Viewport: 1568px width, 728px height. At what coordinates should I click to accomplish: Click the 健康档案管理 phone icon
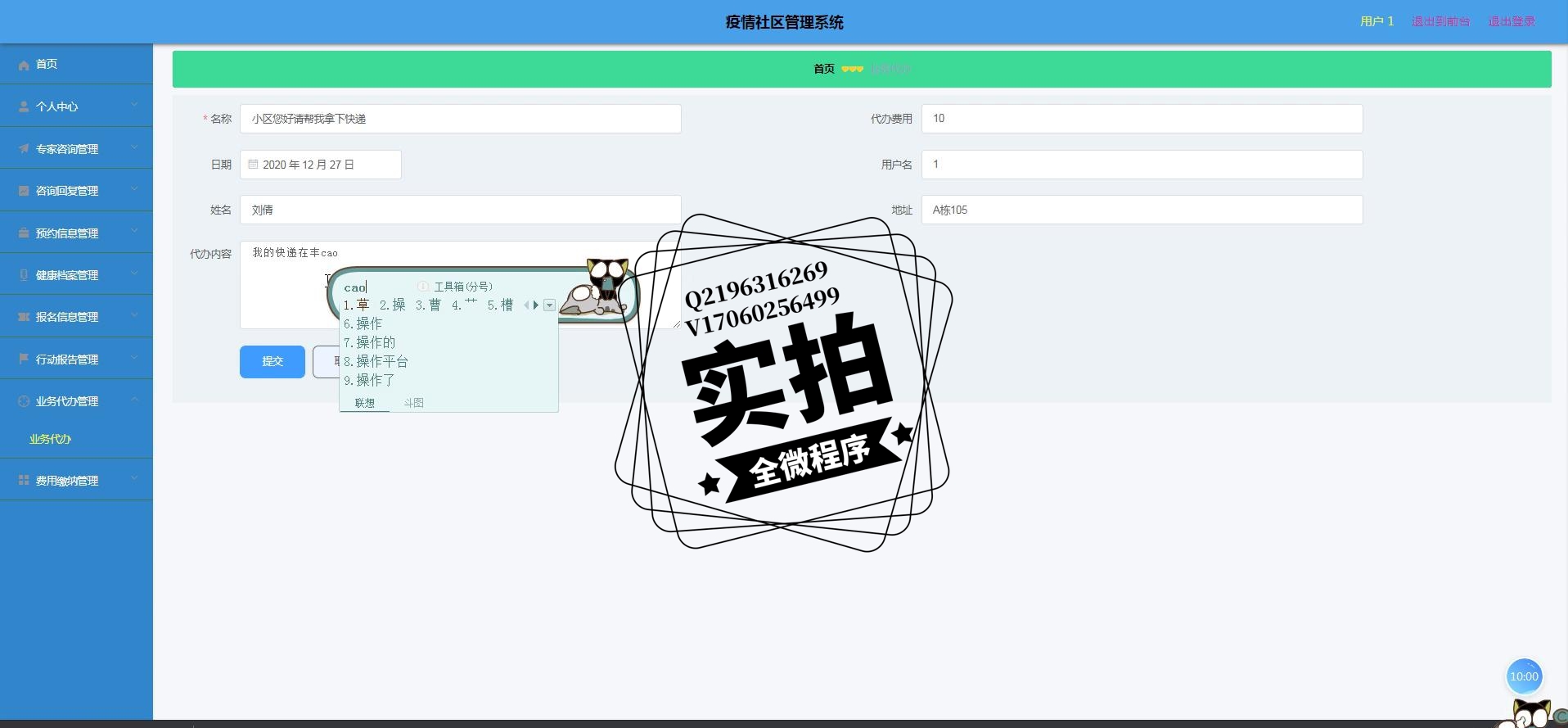coord(24,274)
